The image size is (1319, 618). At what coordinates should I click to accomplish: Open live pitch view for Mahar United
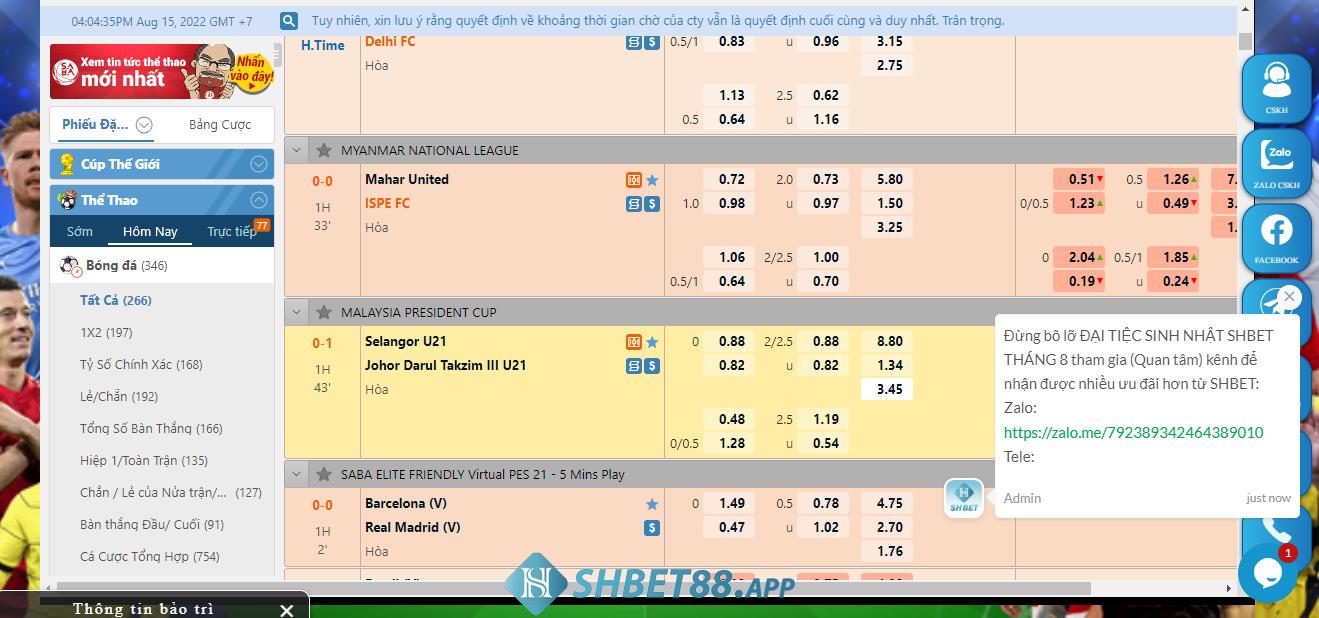(x=634, y=178)
